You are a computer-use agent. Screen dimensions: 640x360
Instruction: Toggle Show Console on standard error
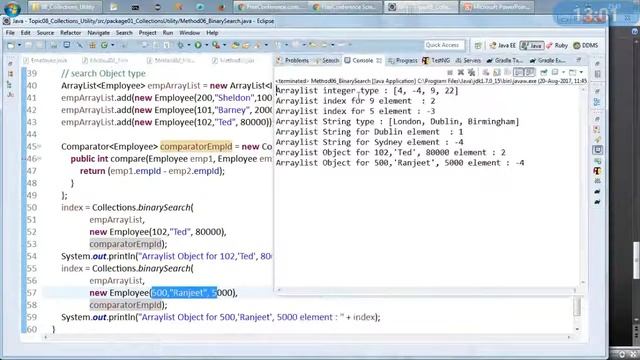click(530, 72)
